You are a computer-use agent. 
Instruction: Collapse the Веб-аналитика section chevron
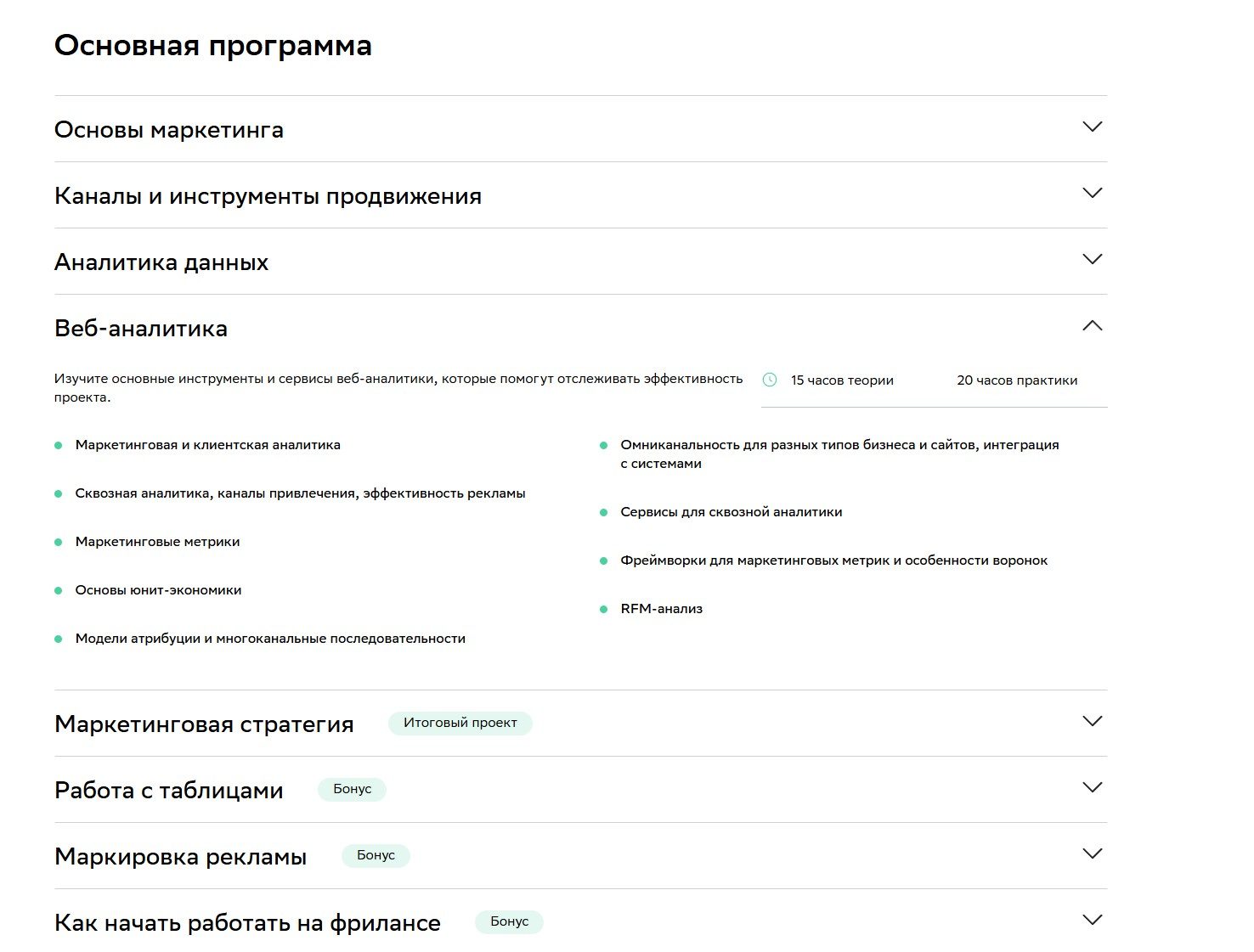coord(1092,326)
